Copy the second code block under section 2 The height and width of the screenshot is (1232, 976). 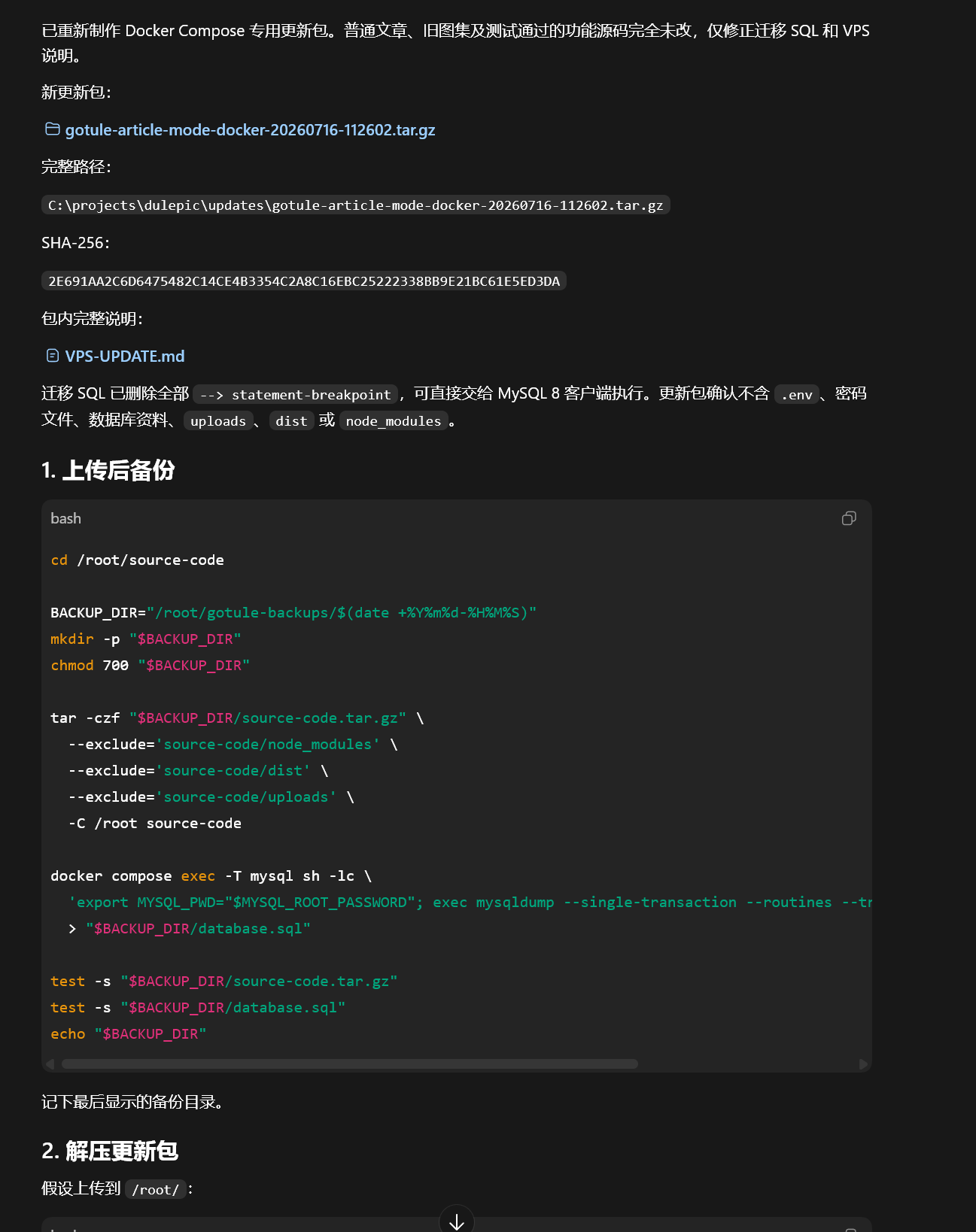[850, 1229]
